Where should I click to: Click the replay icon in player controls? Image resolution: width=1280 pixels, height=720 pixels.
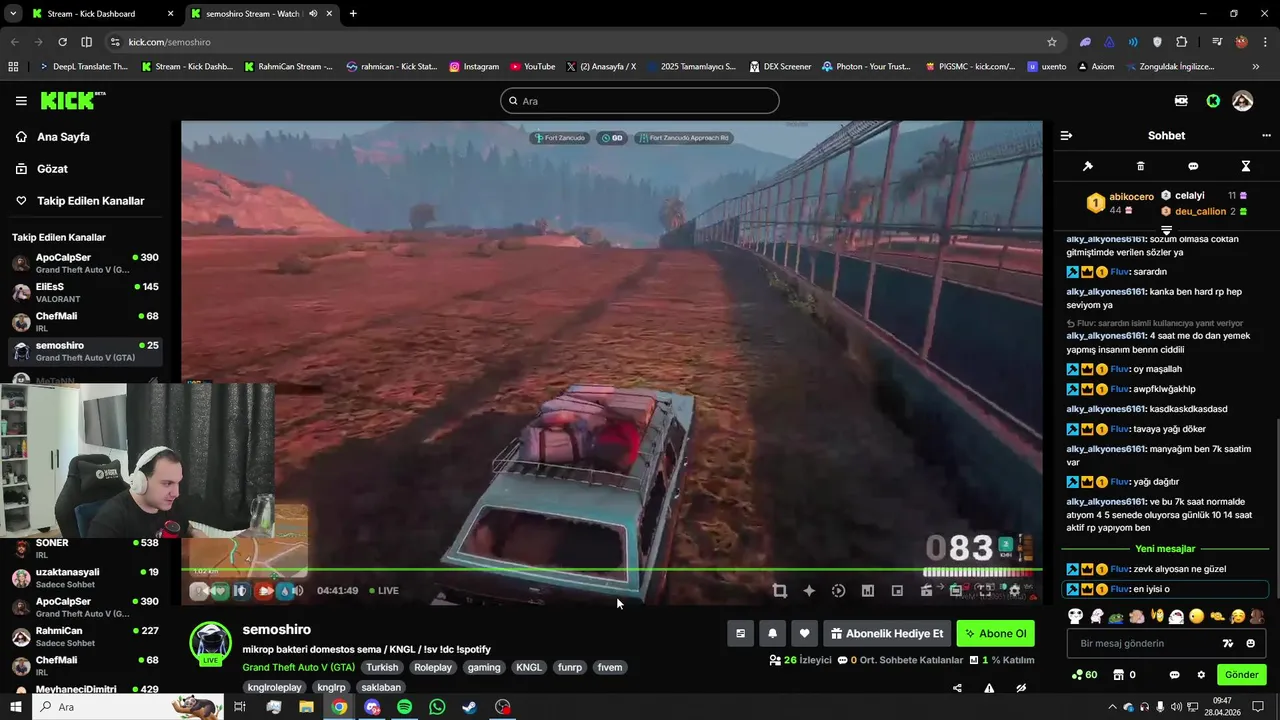838,591
